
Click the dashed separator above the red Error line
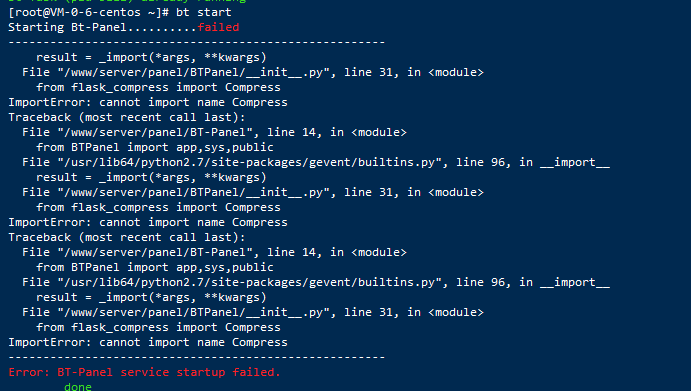coord(197,357)
